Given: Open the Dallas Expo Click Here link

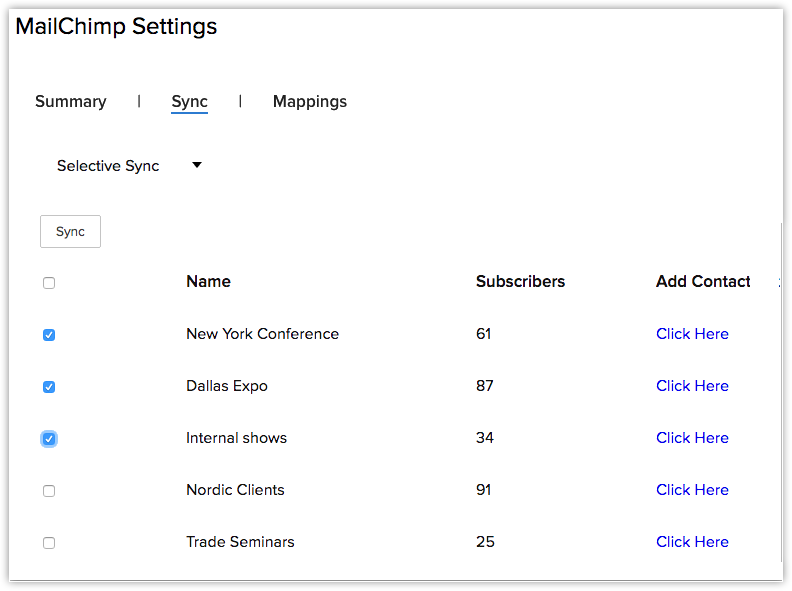Looking at the screenshot, I should point(692,386).
